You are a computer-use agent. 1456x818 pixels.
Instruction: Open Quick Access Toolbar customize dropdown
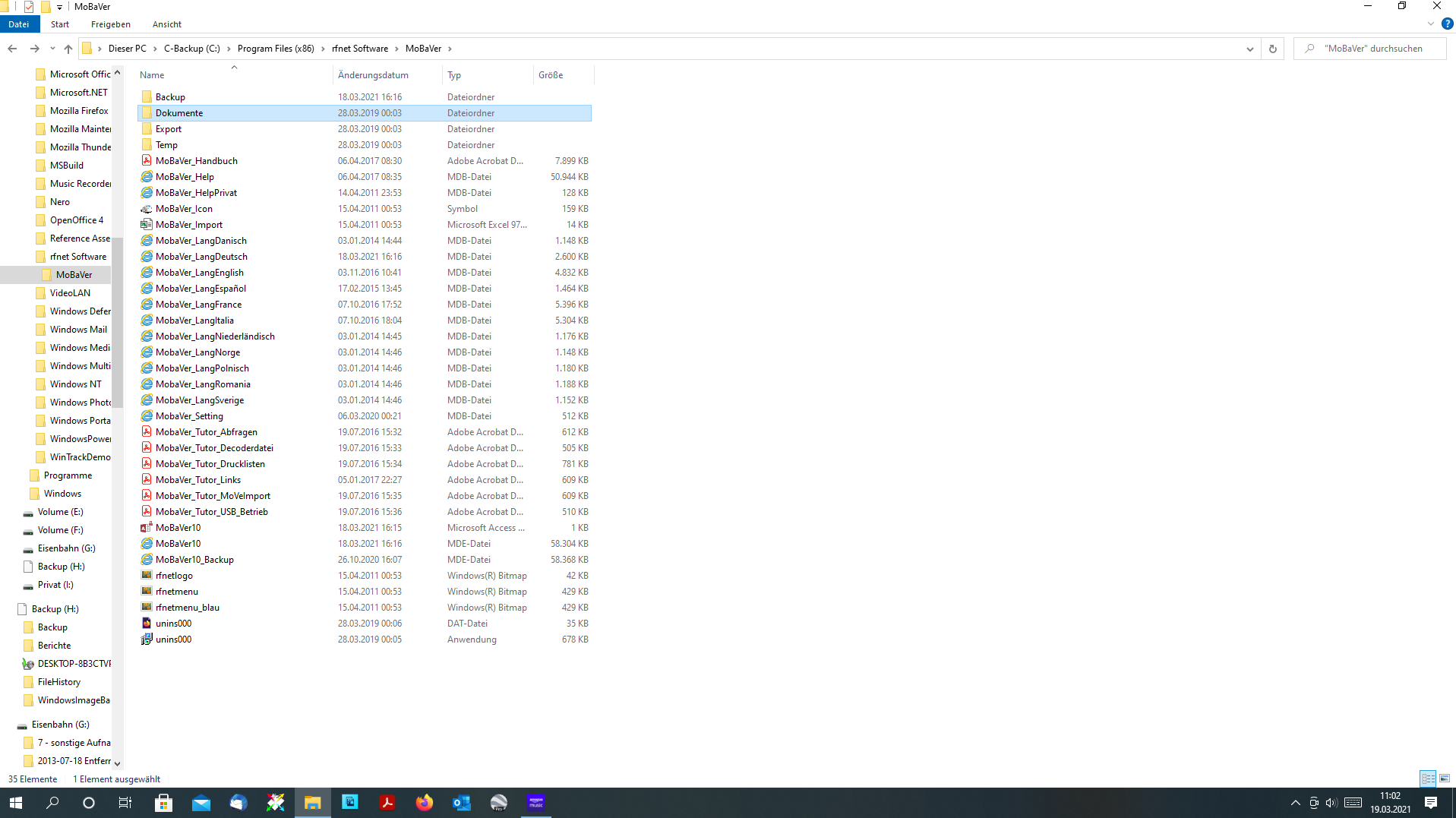pyautogui.click(x=59, y=7)
